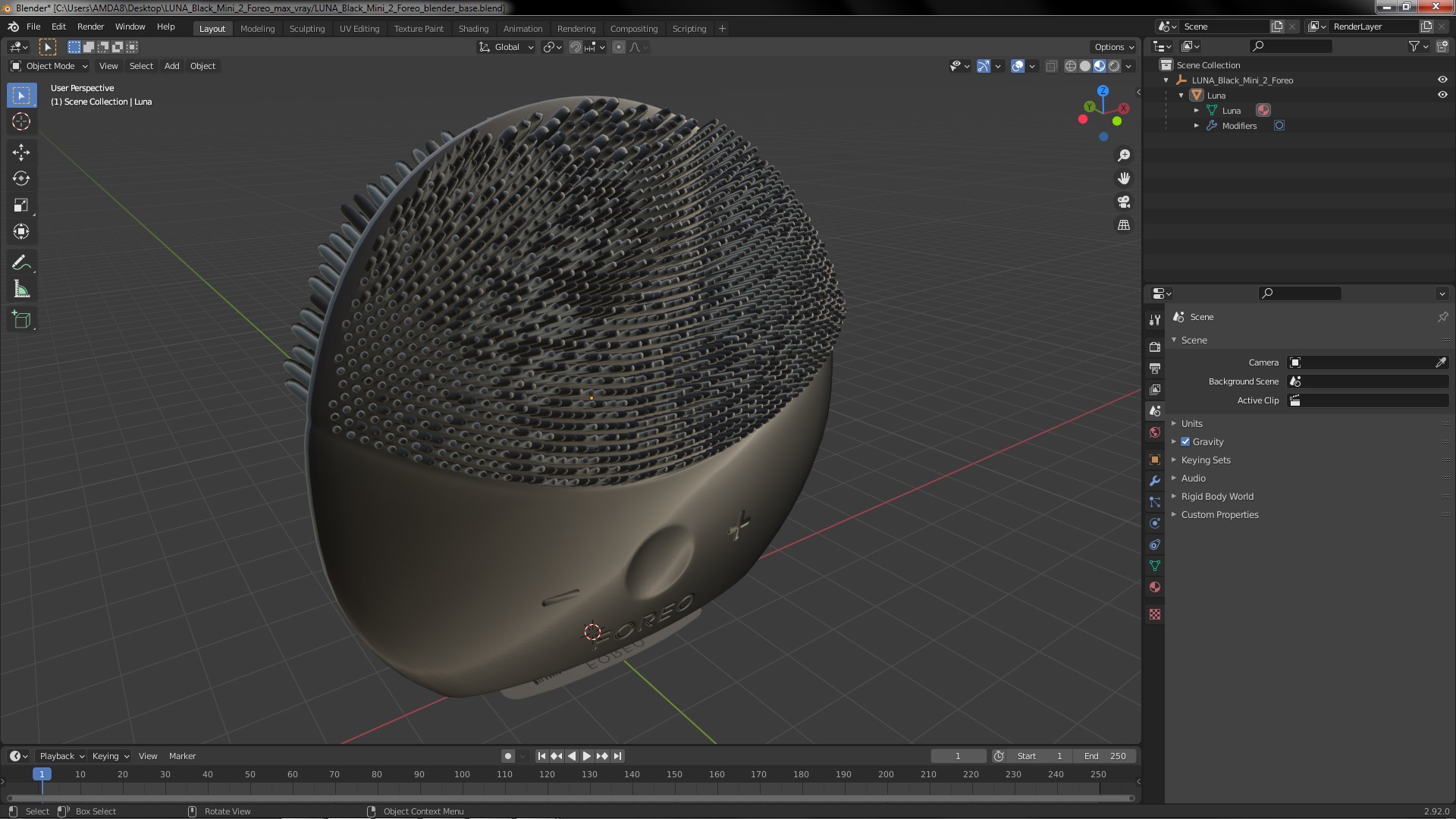Select the Rotate tool
Screen dimensions: 1456x819
coord(21,179)
